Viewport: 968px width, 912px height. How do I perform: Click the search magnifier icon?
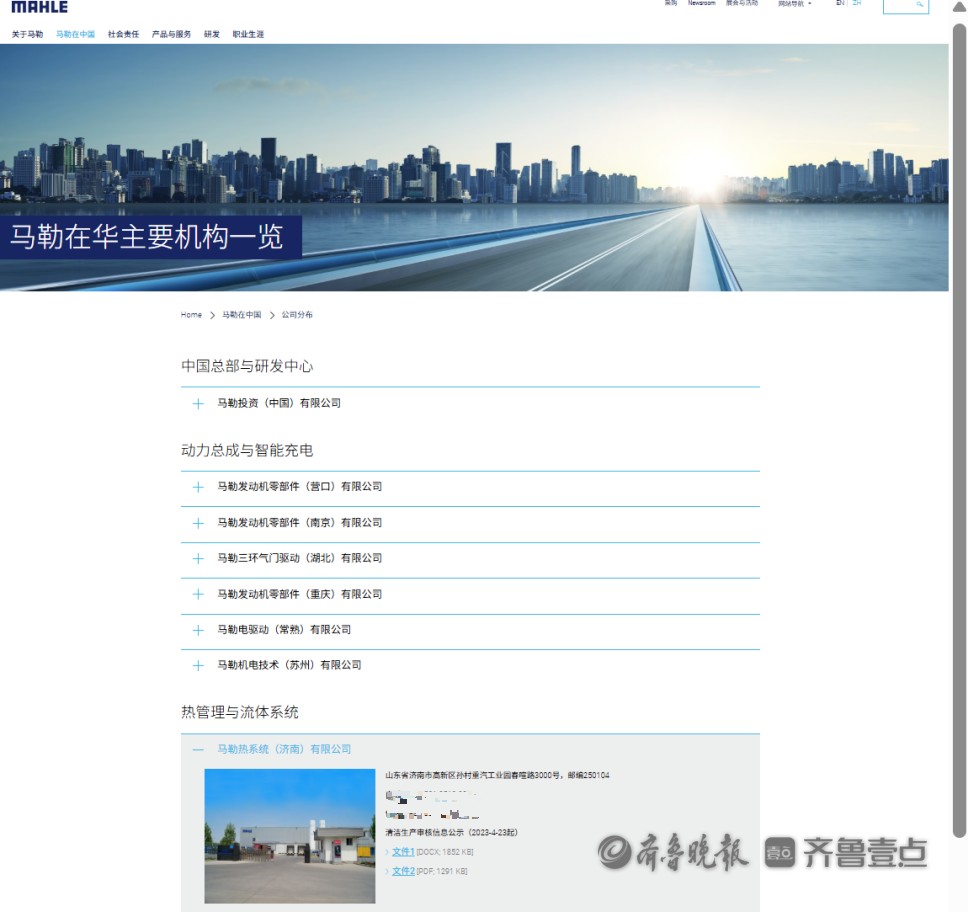[919, 4]
